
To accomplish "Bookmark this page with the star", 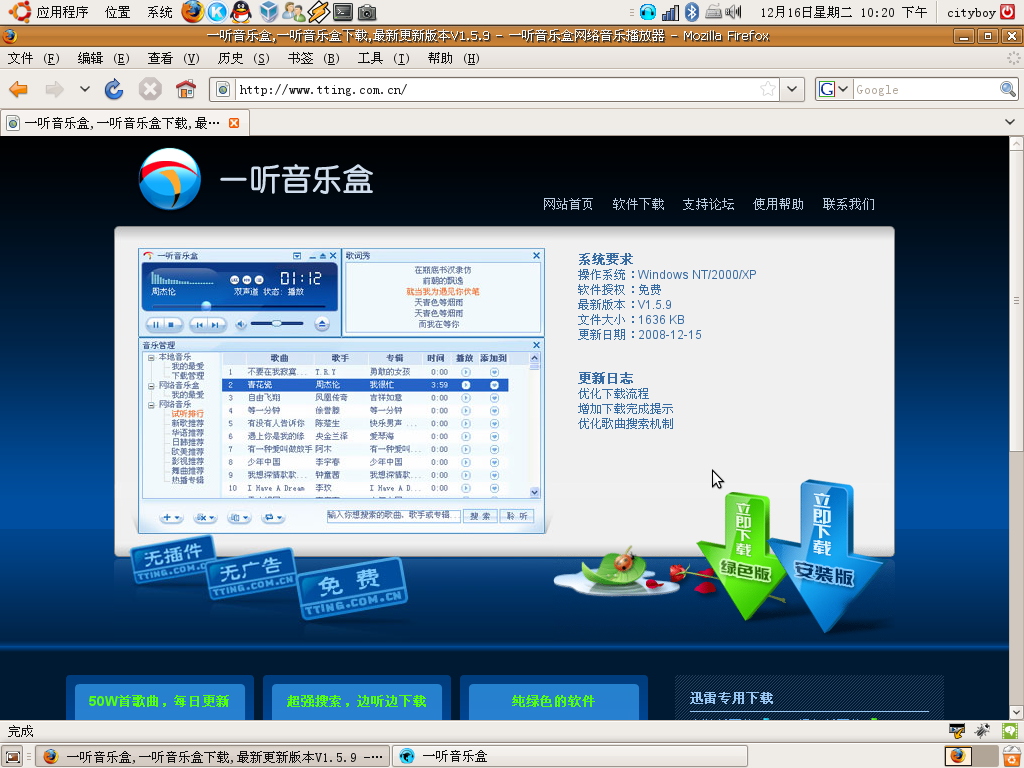I will tap(768, 89).
